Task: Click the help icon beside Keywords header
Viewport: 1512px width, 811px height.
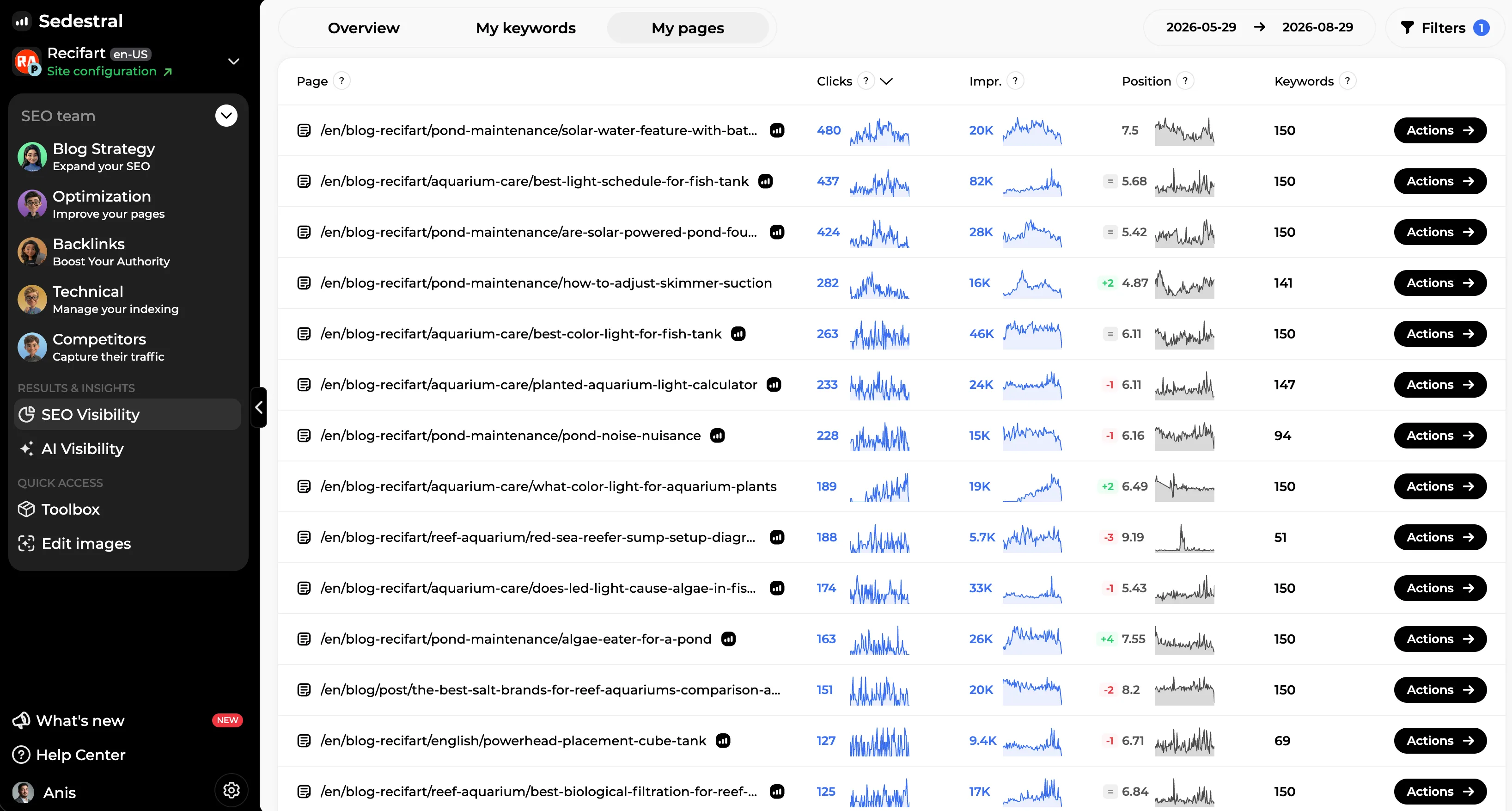Action: (1347, 80)
